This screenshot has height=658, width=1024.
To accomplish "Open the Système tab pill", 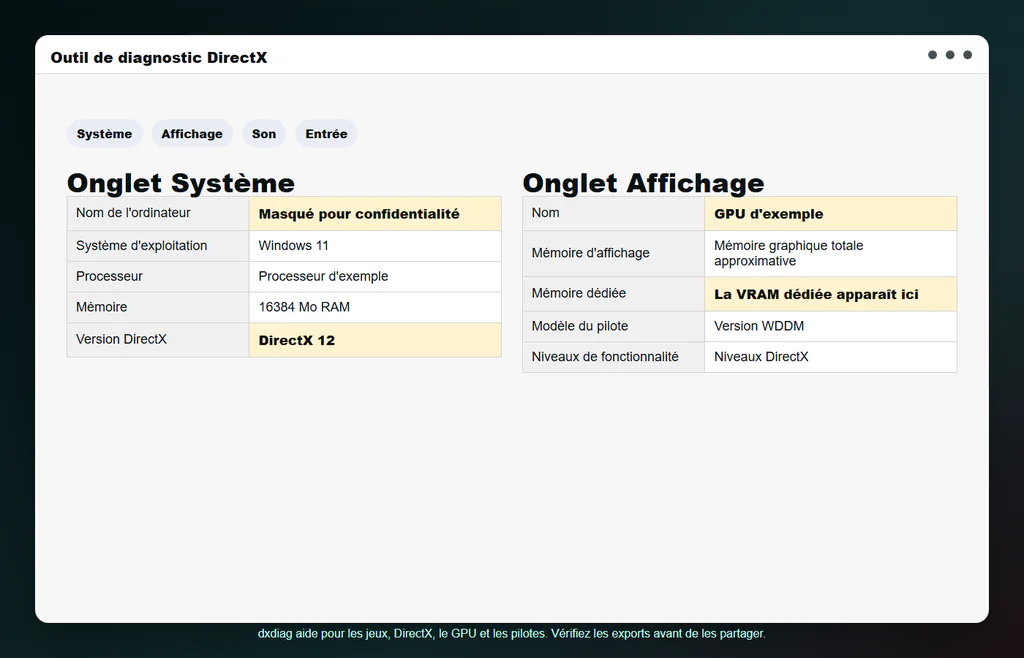I will [104, 134].
